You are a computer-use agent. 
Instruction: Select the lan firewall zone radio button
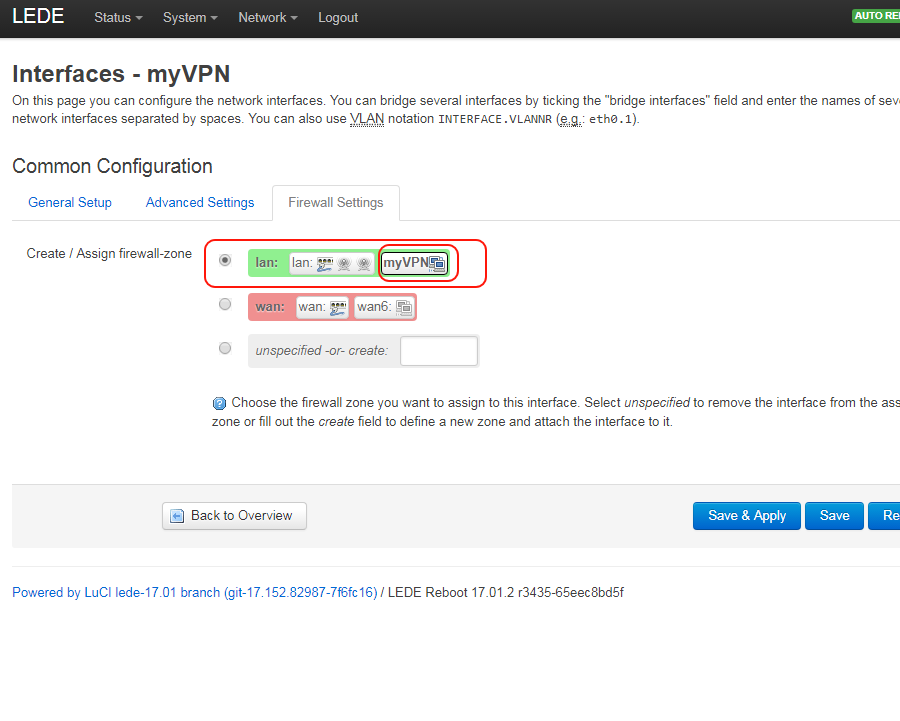point(225,260)
